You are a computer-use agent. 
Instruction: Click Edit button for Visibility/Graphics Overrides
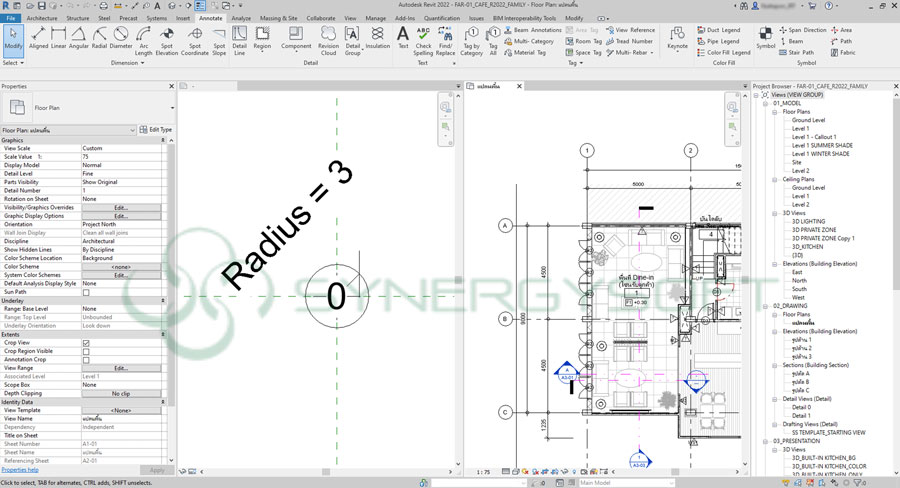pyautogui.click(x=121, y=208)
